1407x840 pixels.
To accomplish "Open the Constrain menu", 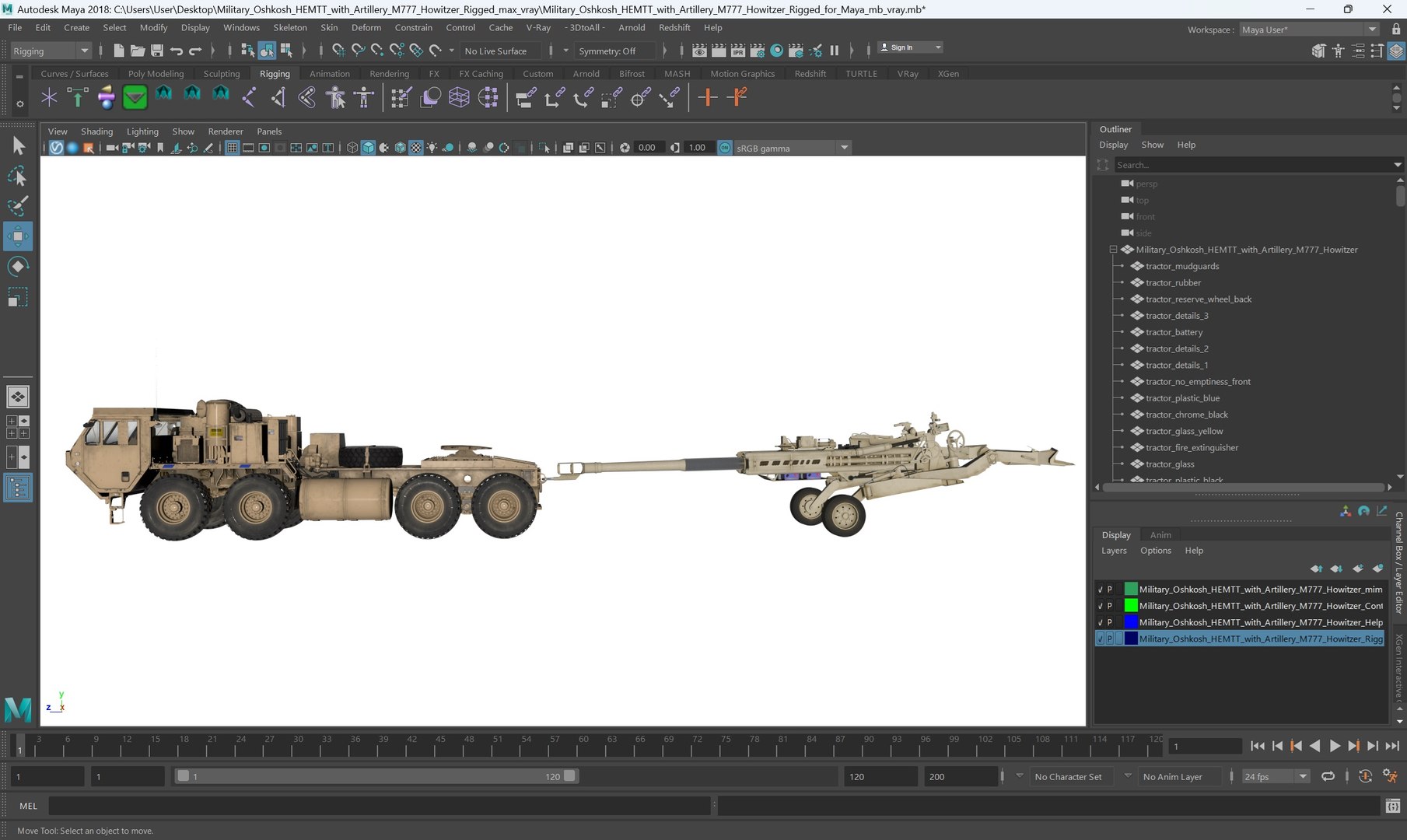I will pyautogui.click(x=413, y=27).
